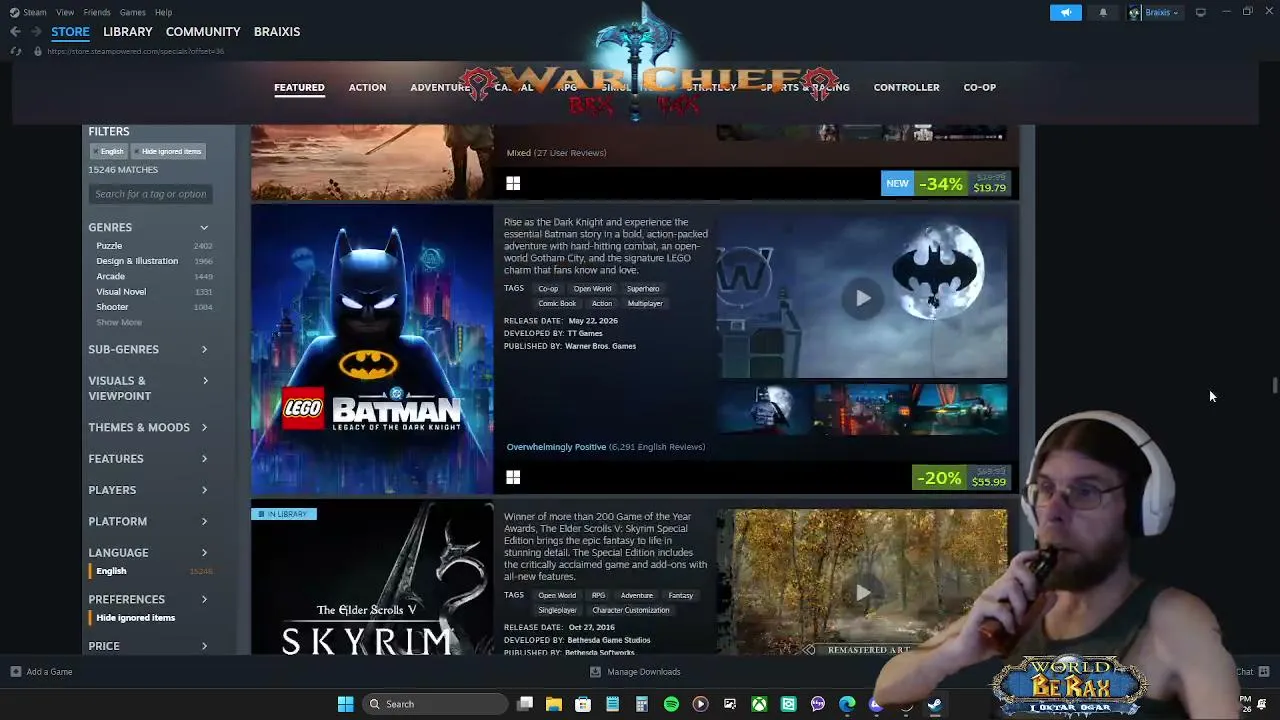1280x720 pixels.
Task: Click the LEGO Batman -20% price button
Action: click(962, 478)
